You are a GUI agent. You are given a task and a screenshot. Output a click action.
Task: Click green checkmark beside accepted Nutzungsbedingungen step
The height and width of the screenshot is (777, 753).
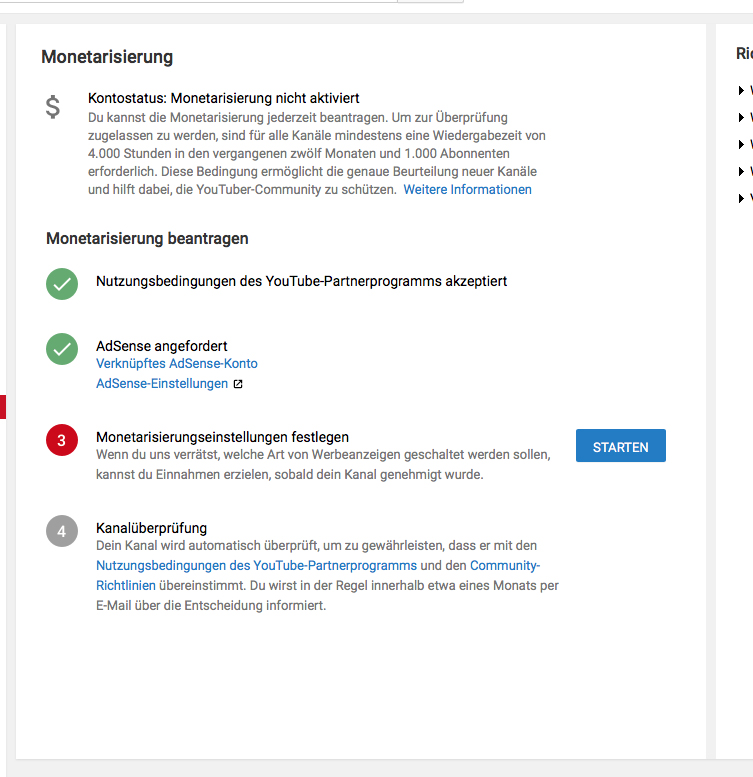point(62,283)
